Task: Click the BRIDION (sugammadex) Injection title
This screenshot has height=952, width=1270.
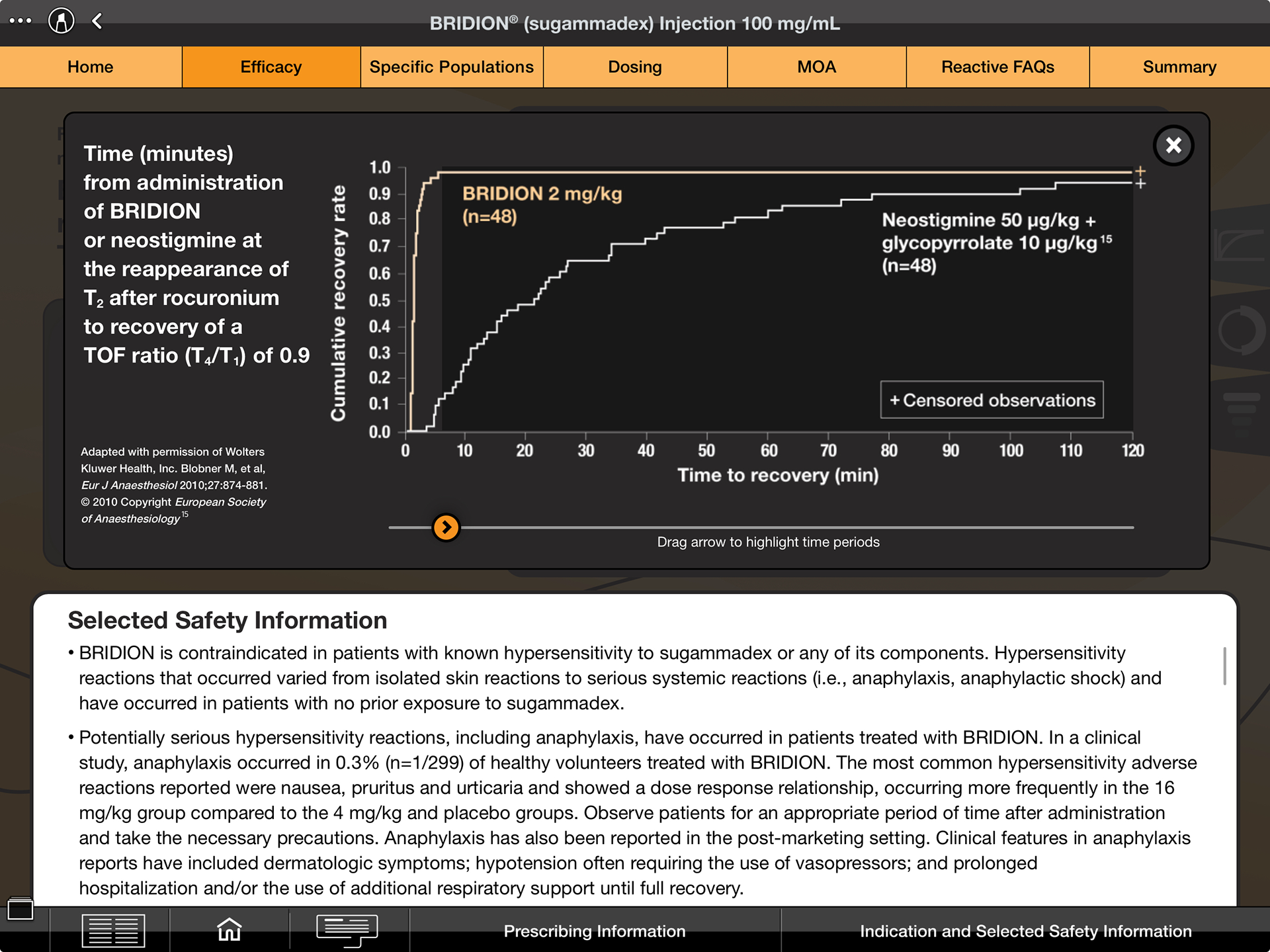Action: tap(635, 23)
